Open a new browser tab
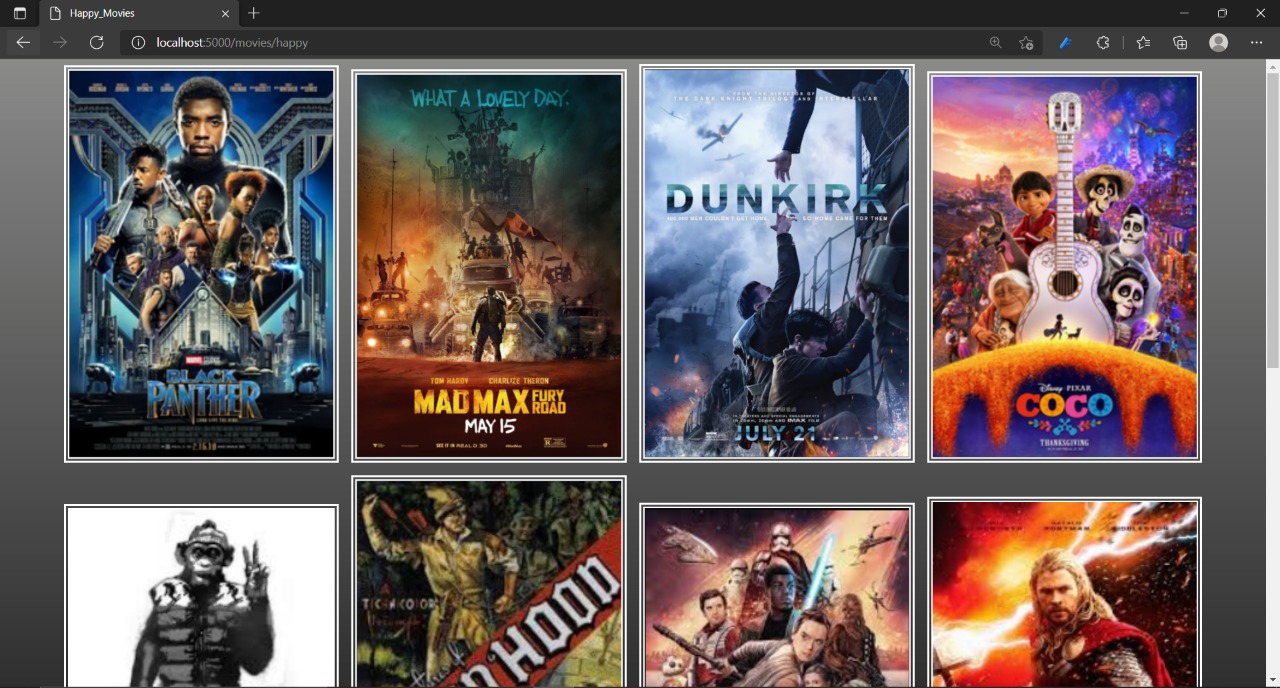 click(x=254, y=13)
